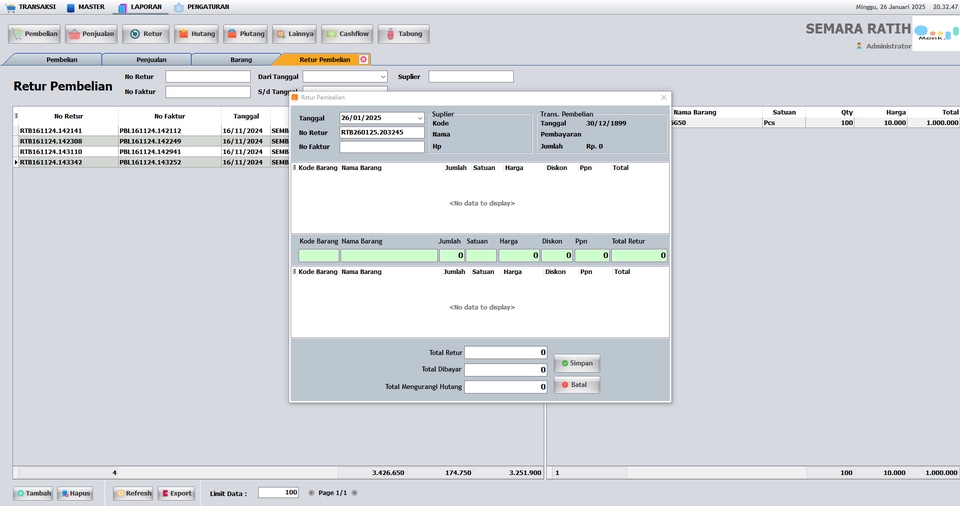Click the Tambah button
The image size is (960, 506).
click(33, 493)
